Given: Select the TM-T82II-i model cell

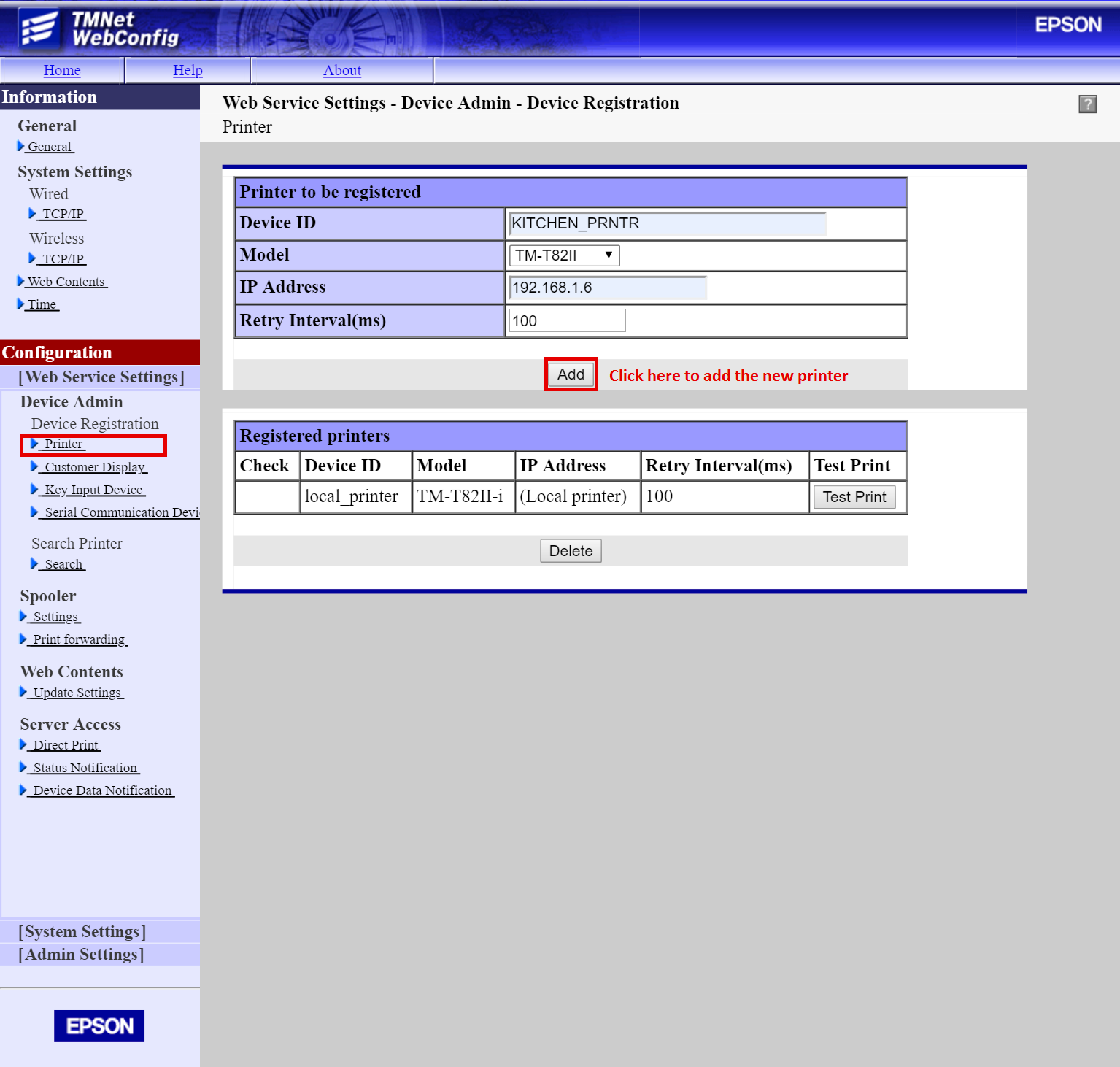Looking at the screenshot, I should pos(463,496).
